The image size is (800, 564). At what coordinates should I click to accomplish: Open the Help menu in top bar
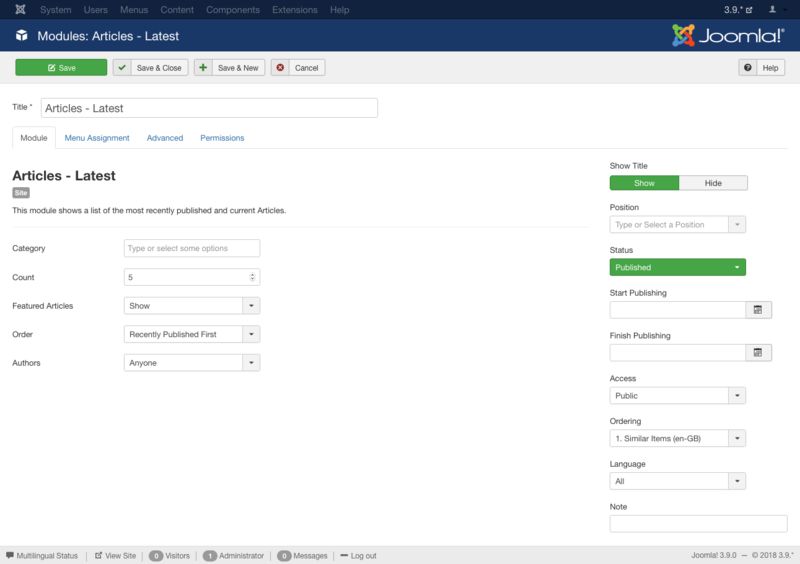[339, 10]
